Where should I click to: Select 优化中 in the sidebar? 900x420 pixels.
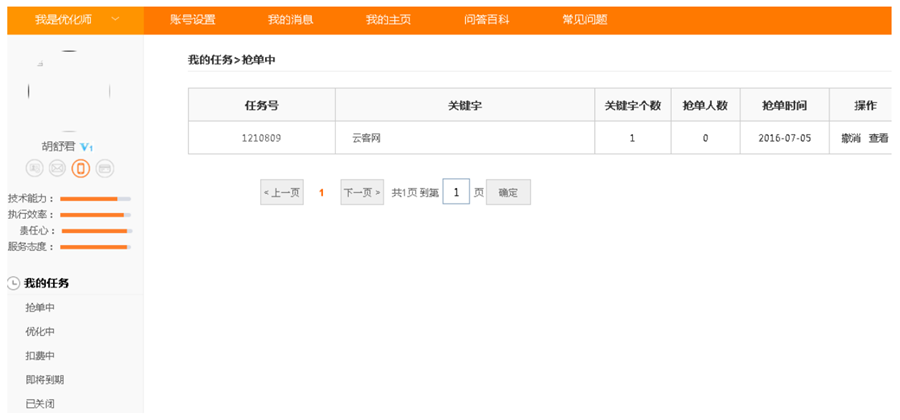point(40,331)
